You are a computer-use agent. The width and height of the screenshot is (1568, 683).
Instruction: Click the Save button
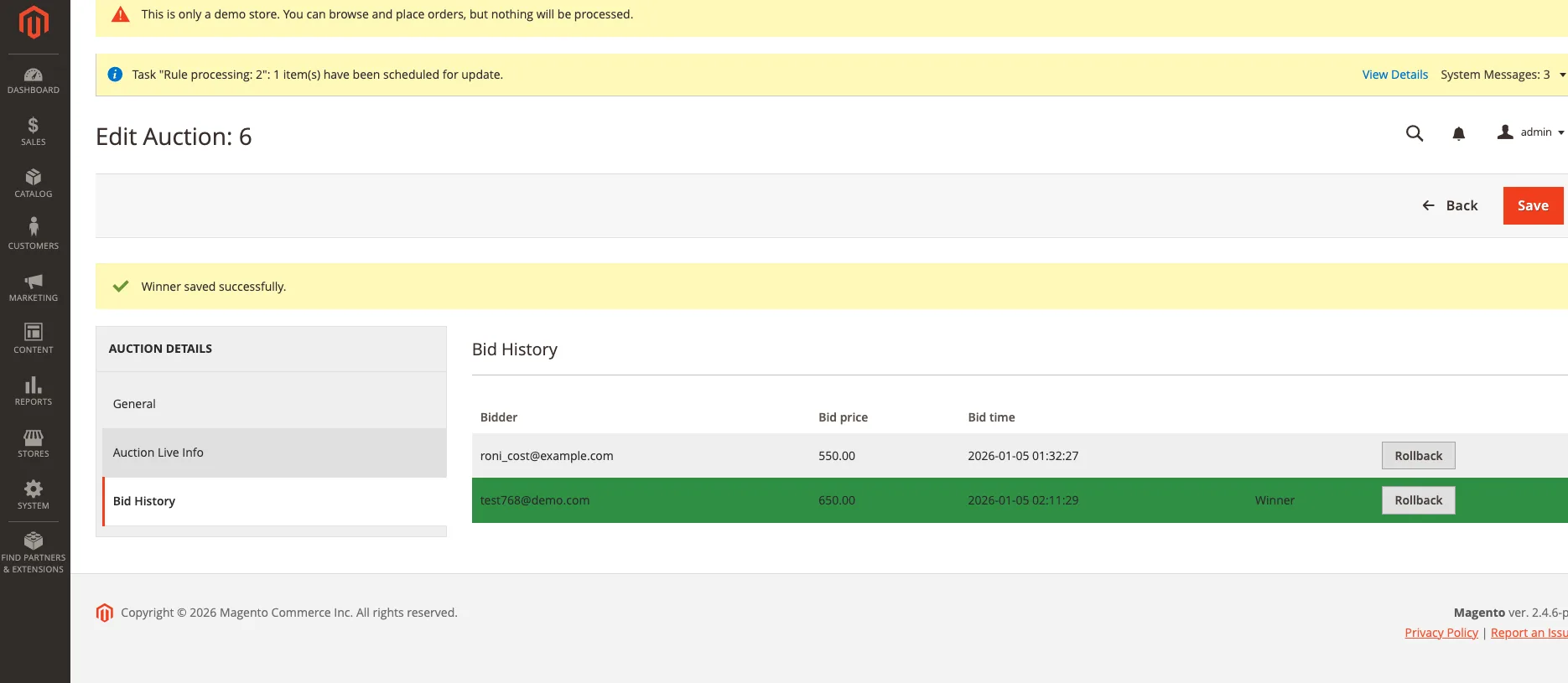[x=1533, y=205]
